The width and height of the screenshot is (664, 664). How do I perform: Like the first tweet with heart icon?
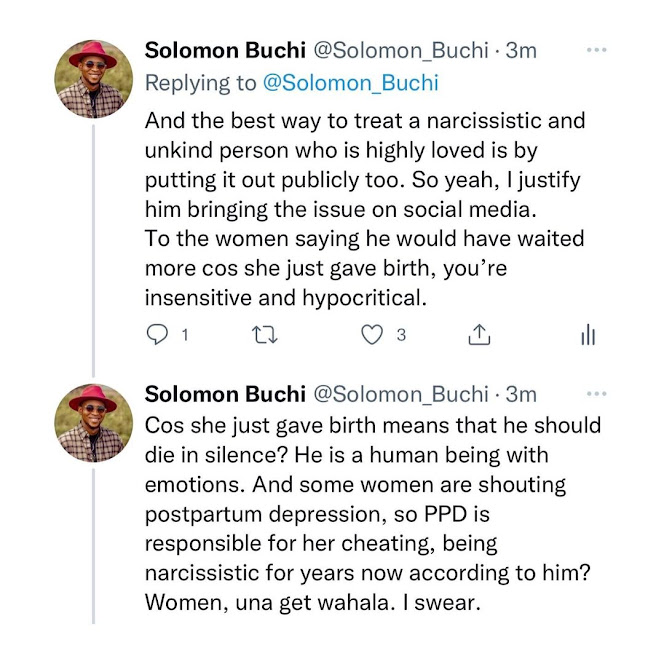pos(372,336)
